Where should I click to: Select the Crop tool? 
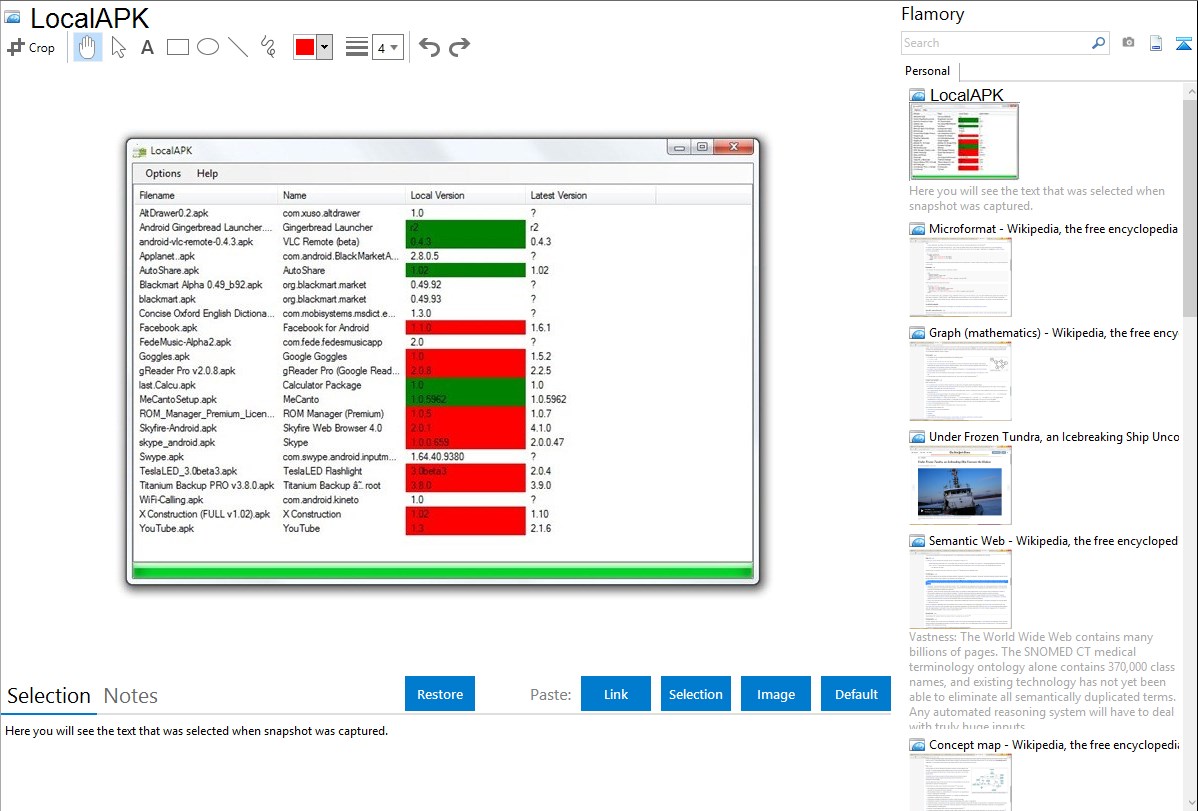31,47
